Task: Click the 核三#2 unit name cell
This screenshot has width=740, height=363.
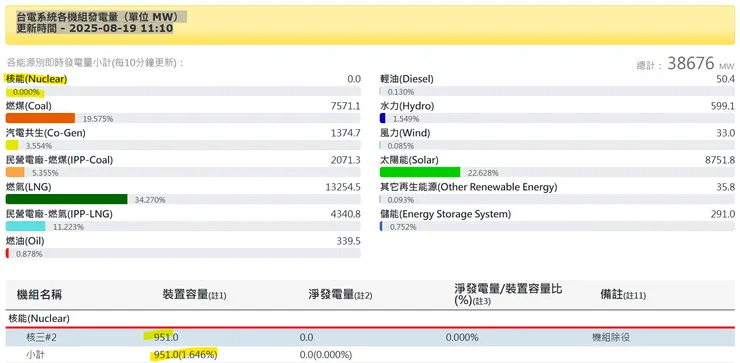Action: pyautogui.click(x=42, y=338)
